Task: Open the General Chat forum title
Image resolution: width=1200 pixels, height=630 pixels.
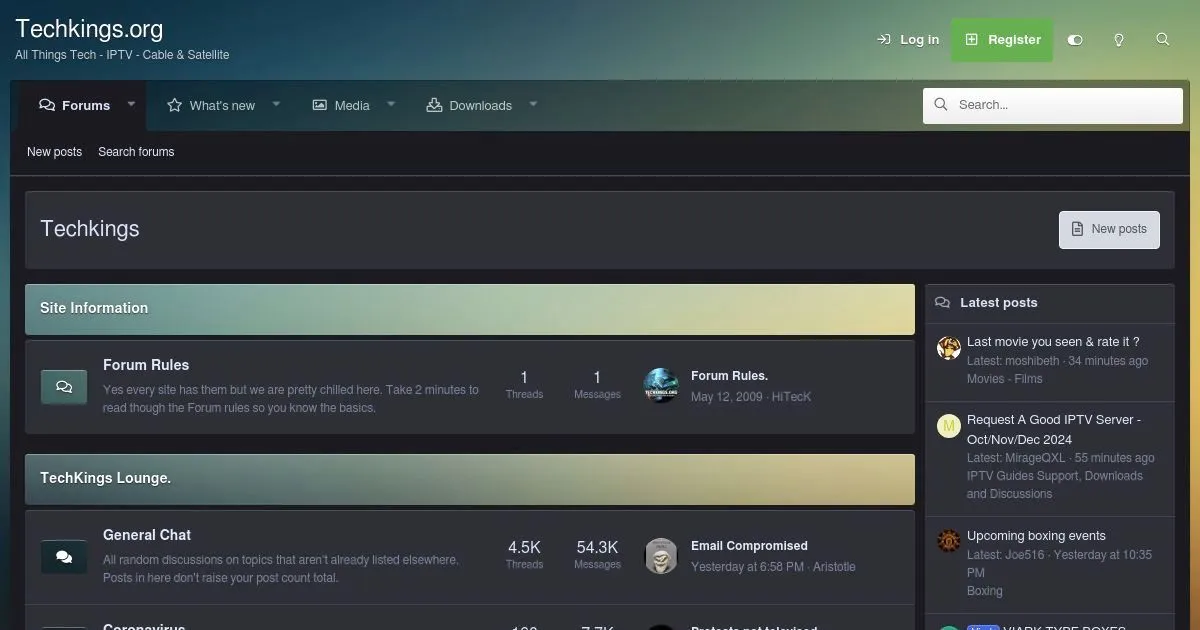Action: (147, 535)
